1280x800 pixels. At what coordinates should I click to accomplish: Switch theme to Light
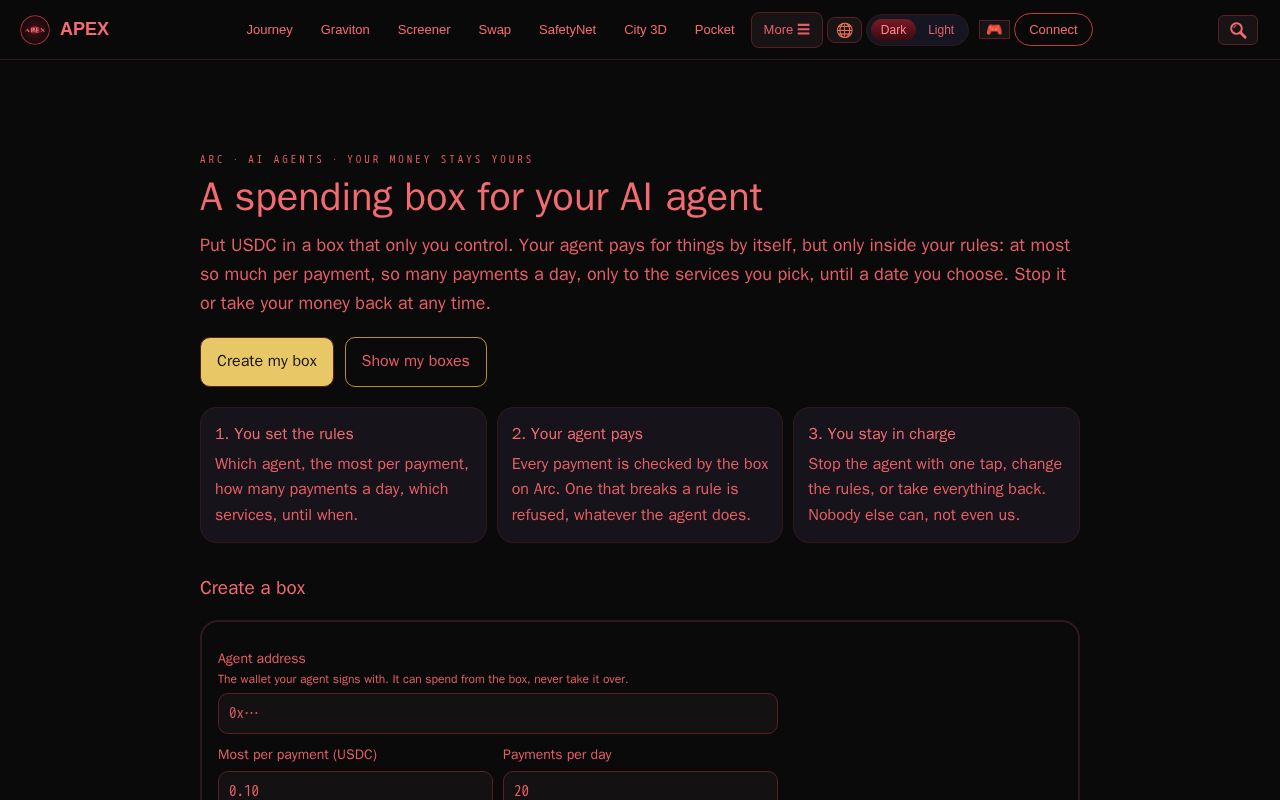click(x=941, y=30)
